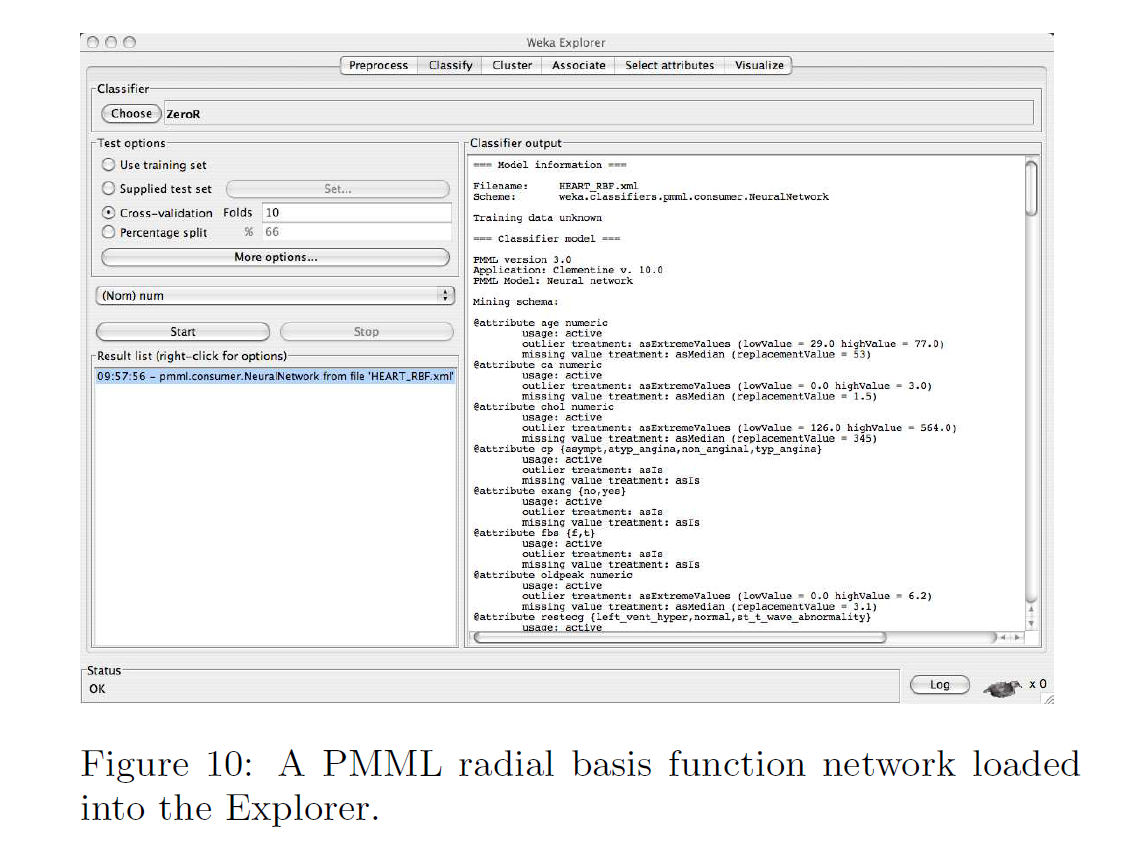Image resolution: width=1130 pixels, height=846 pixels.
Task: Select the Cross-validation radio button
Action: pyautogui.click(x=108, y=213)
